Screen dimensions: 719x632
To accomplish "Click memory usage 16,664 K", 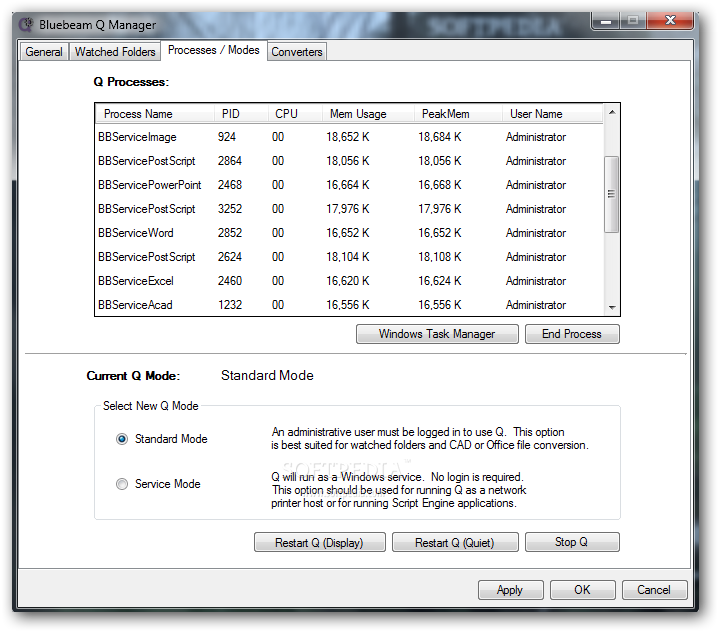I will (348, 185).
